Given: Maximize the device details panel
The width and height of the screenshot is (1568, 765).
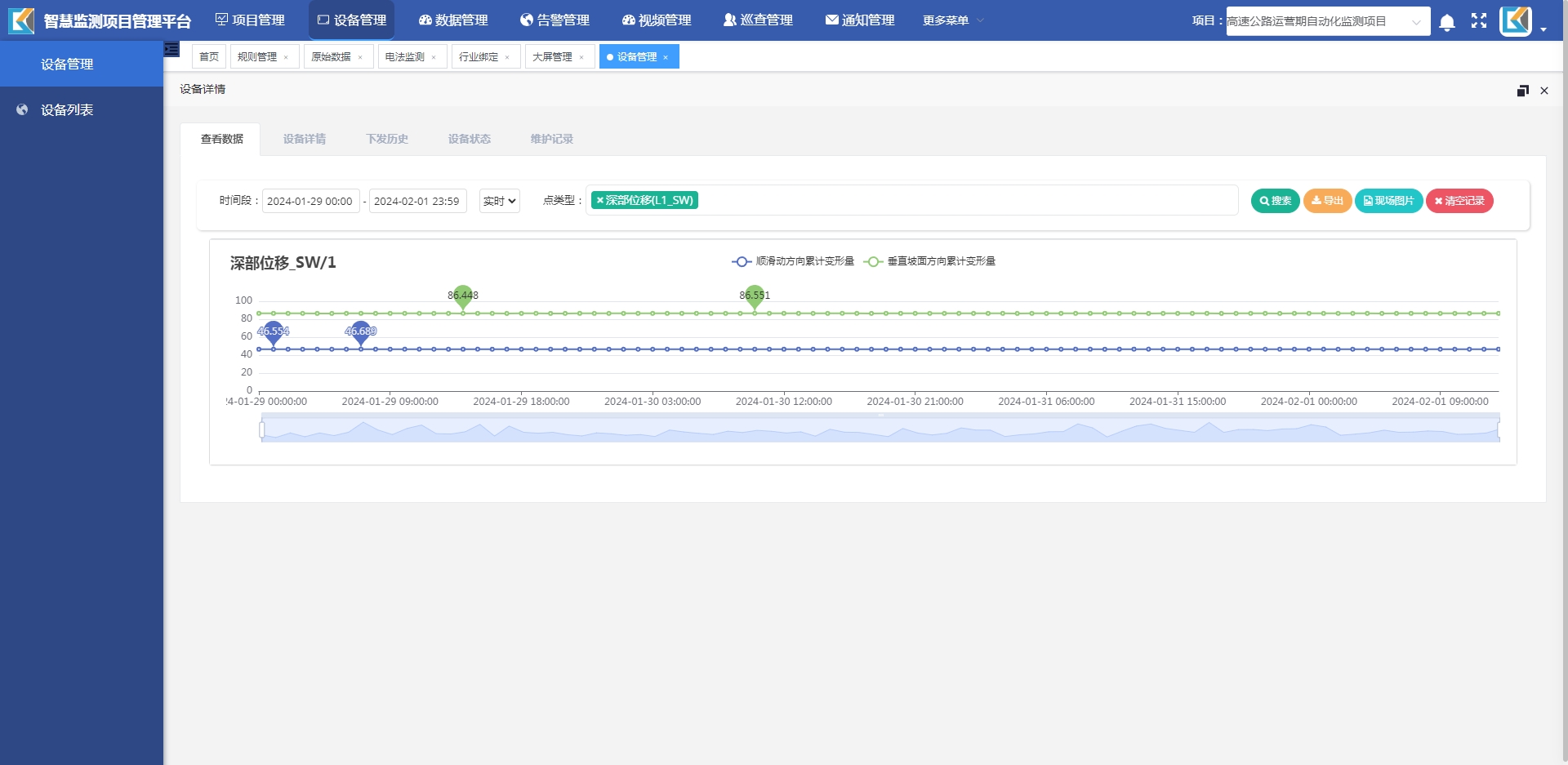Looking at the screenshot, I should (1522, 91).
